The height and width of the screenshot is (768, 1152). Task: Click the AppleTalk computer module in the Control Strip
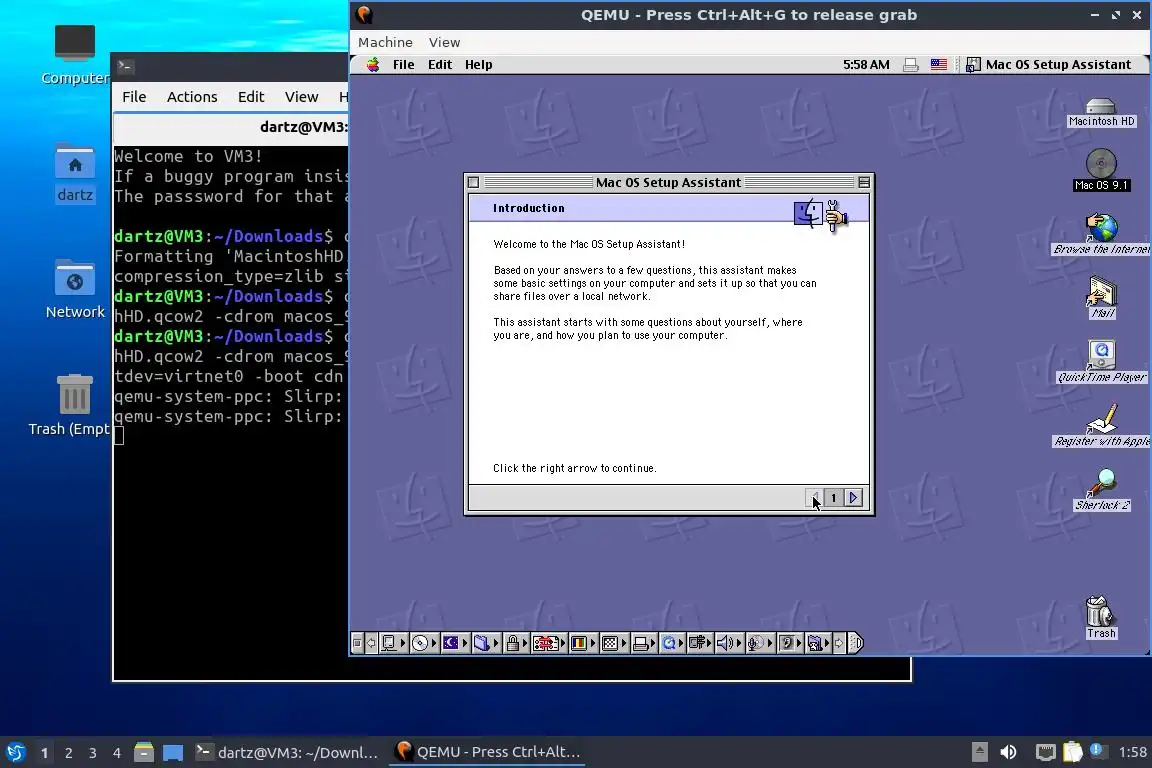click(393, 643)
